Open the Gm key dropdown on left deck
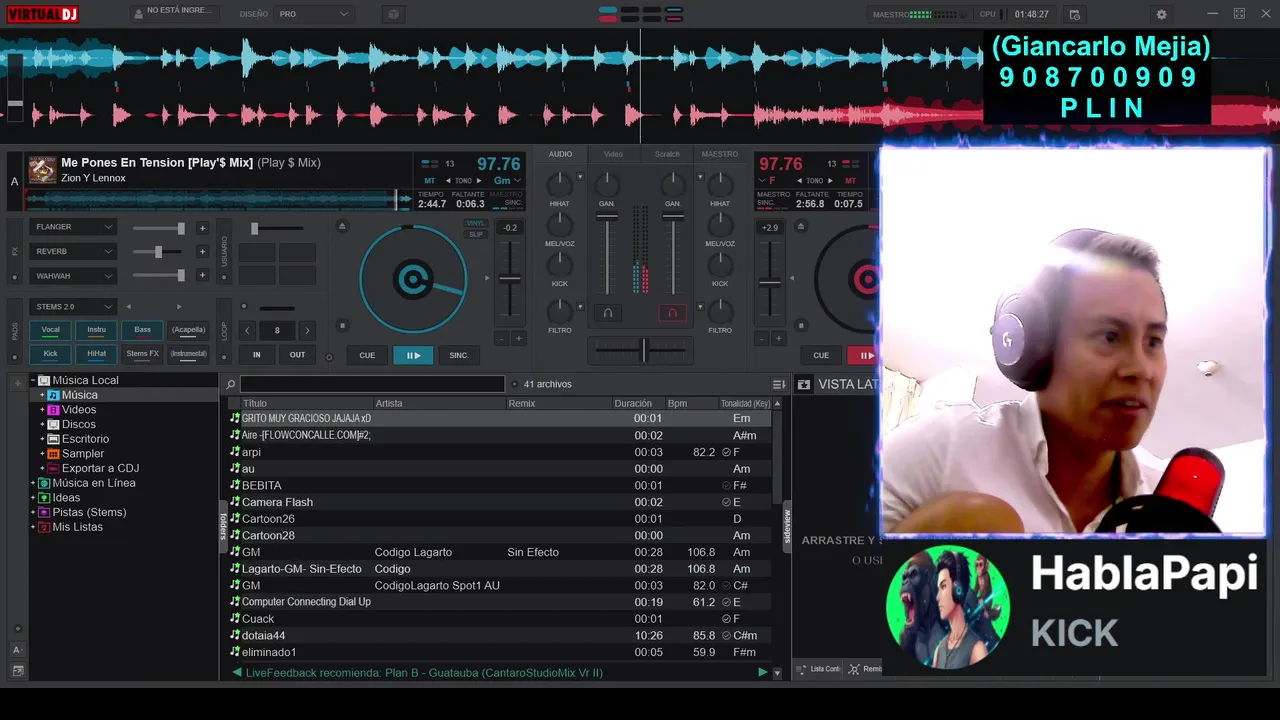Image resolution: width=1280 pixels, height=720 pixels. (x=508, y=181)
